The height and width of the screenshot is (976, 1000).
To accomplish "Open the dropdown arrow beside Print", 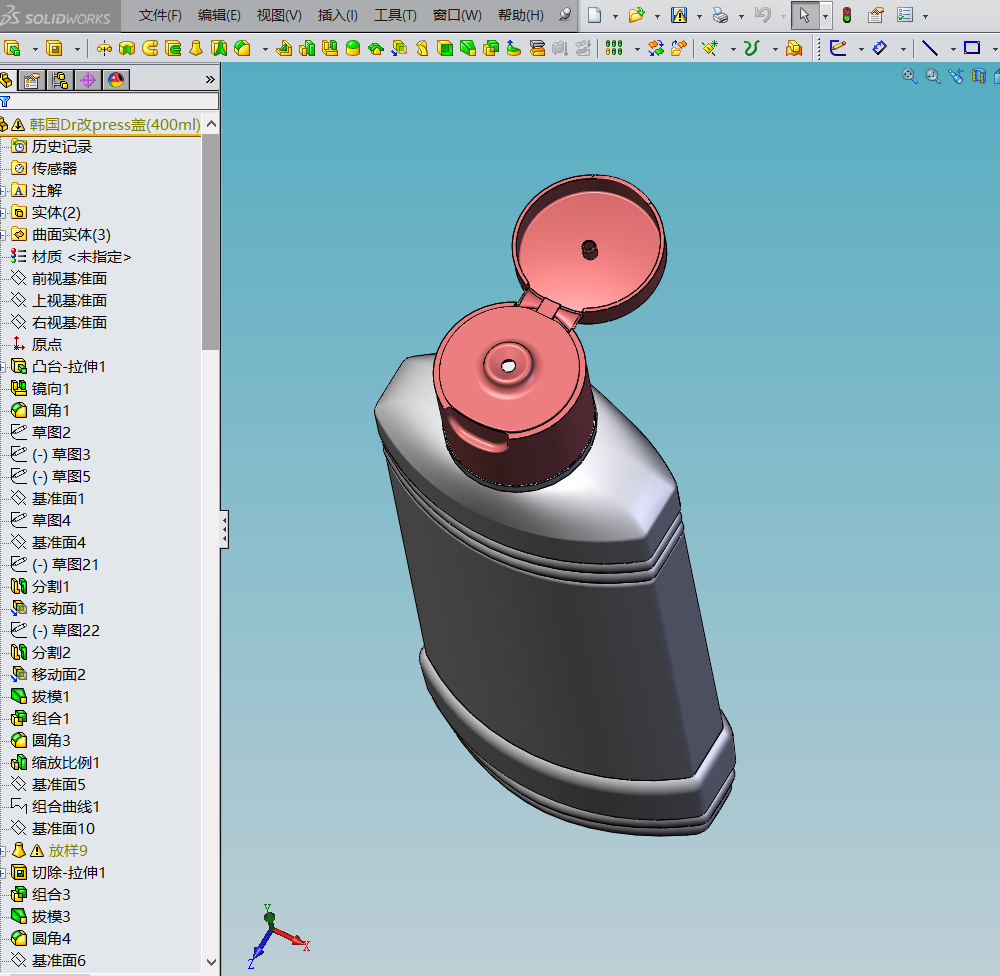I will tap(741, 16).
